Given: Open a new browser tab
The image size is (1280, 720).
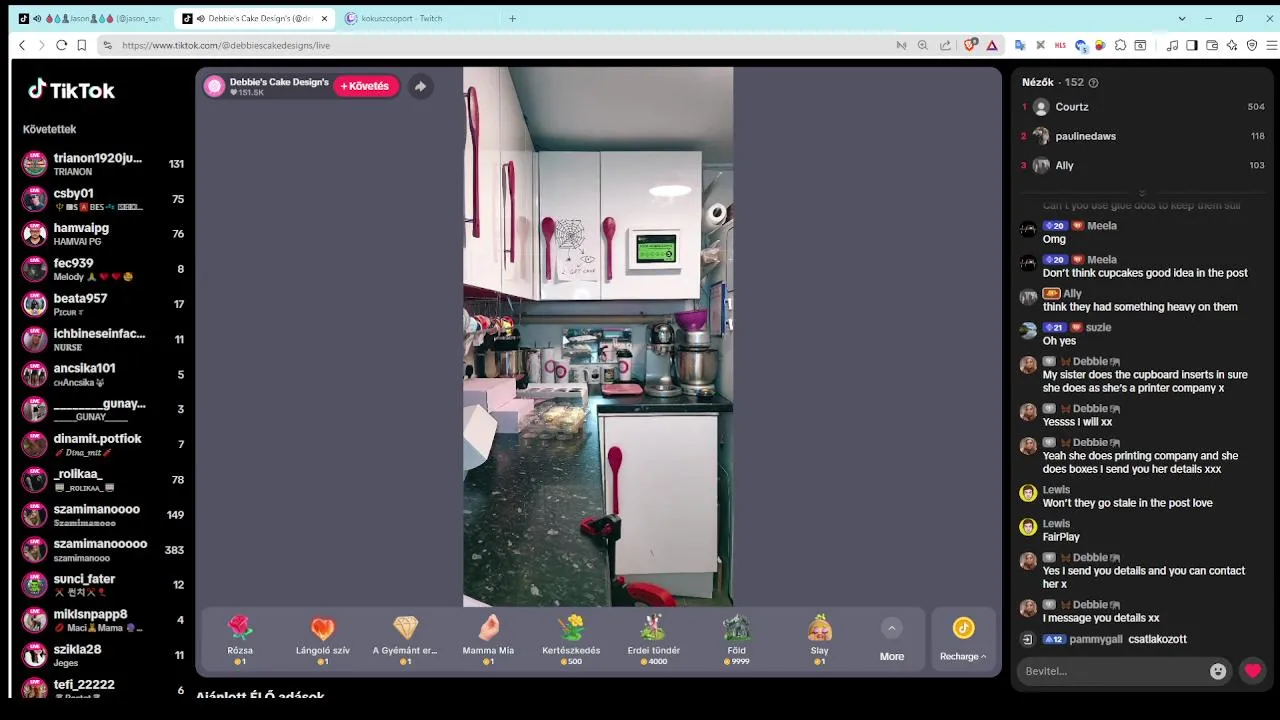Looking at the screenshot, I should [512, 18].
